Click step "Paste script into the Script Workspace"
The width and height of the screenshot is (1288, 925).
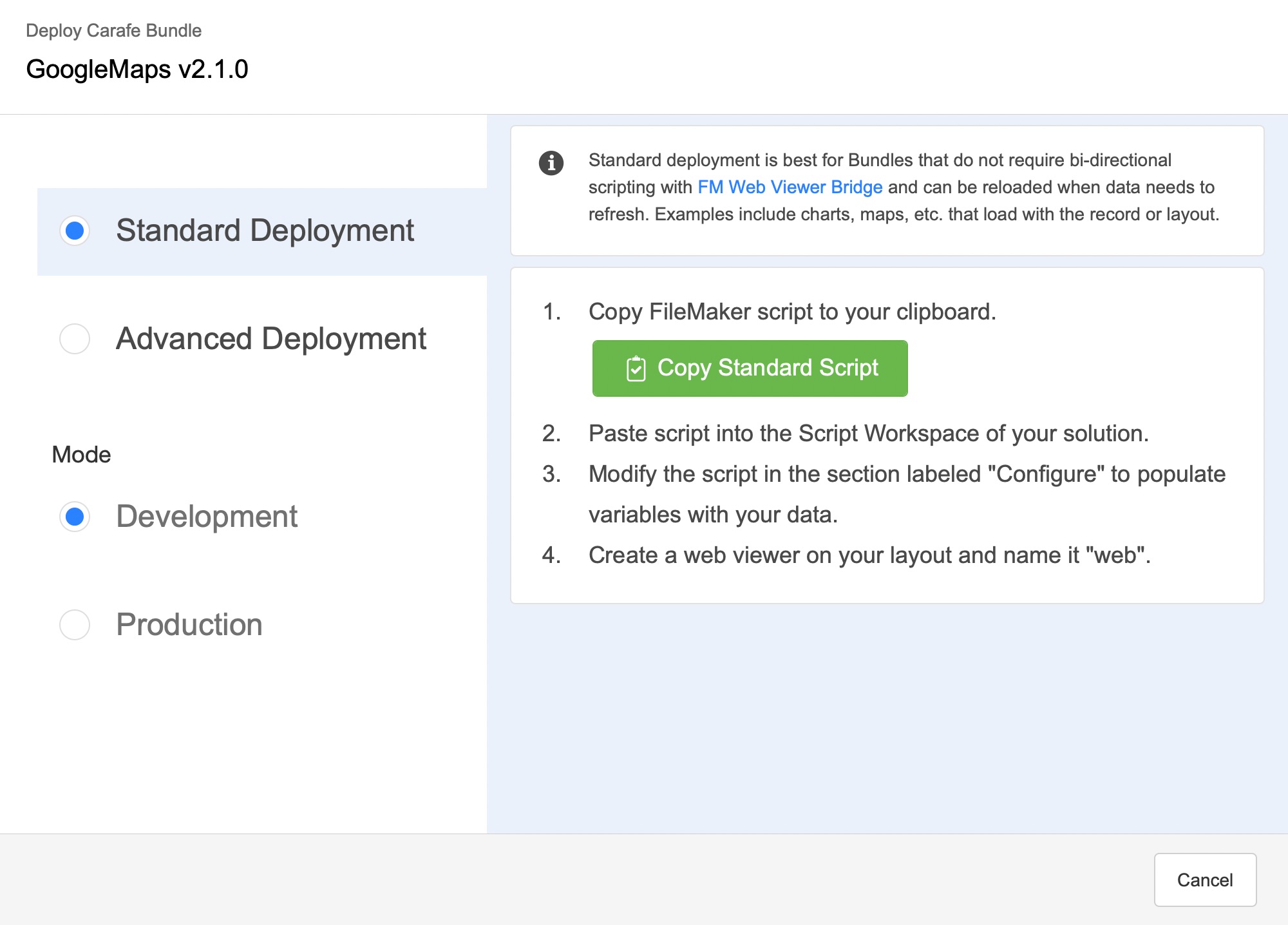click(x=868, y=434)
